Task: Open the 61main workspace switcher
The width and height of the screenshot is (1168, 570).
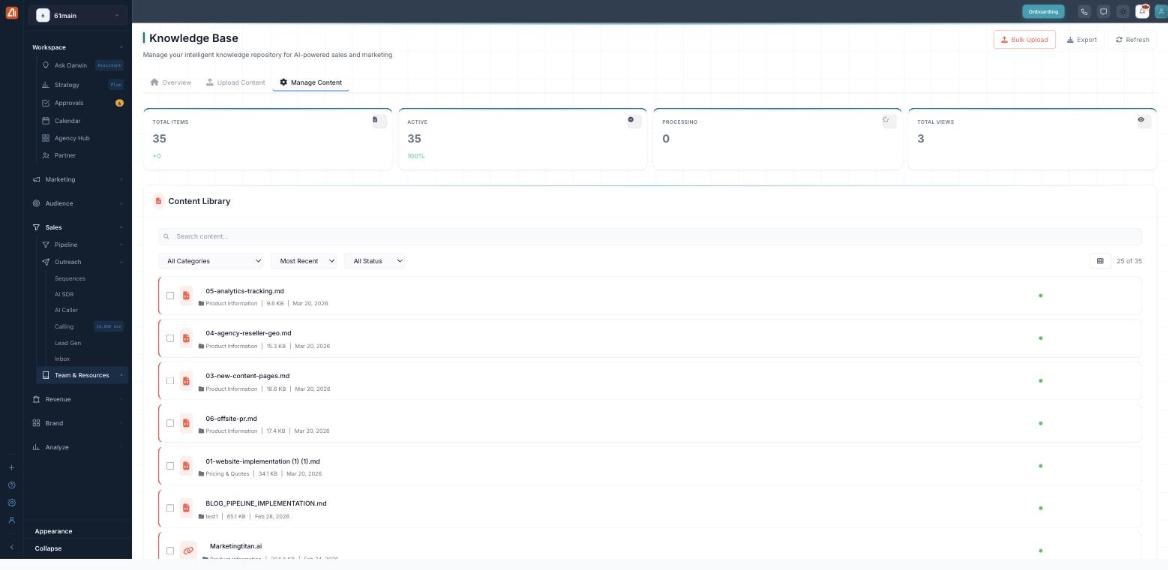Action: (x=78, y=15)
